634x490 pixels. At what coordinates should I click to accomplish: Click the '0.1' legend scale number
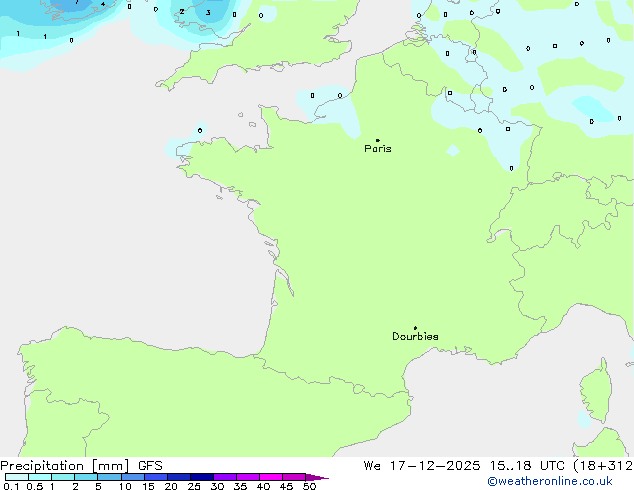click(x=11, y=486)
